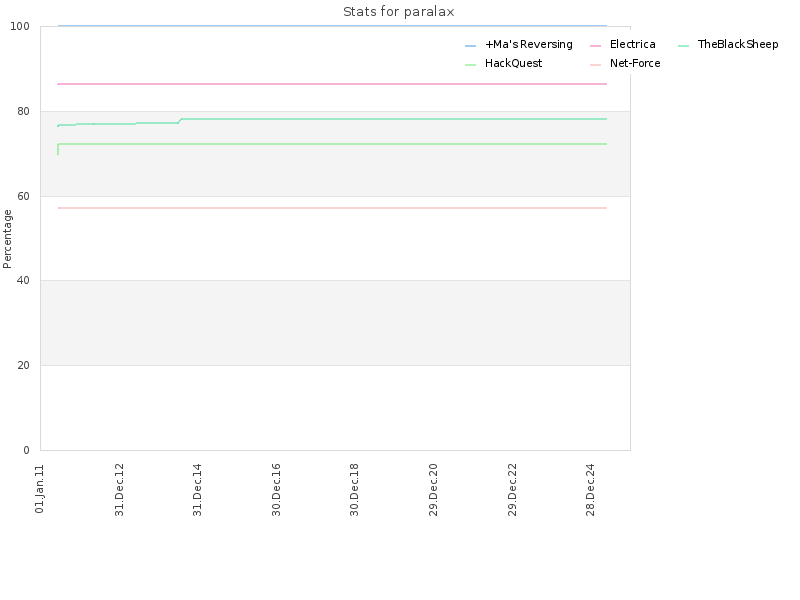Click the pink Electrica line near 86 percent
This screenshot has height=600, width=800.
pos(332,84)
